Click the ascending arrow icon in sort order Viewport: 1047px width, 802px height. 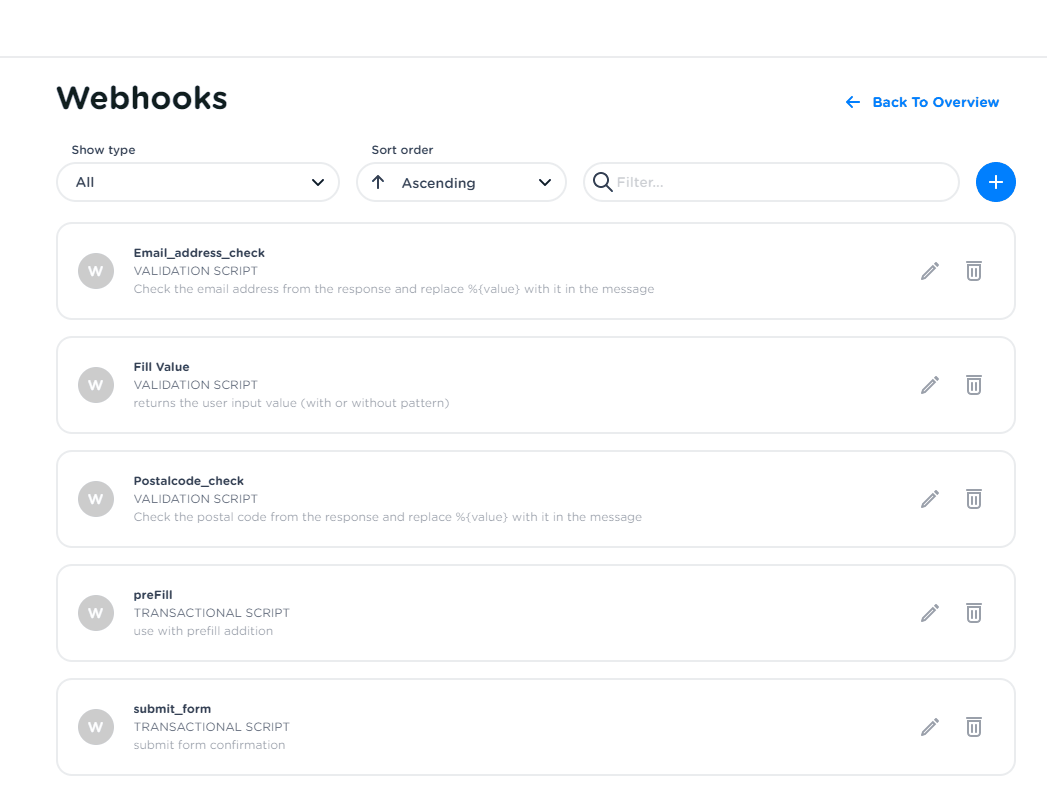[x=378, y=182]
